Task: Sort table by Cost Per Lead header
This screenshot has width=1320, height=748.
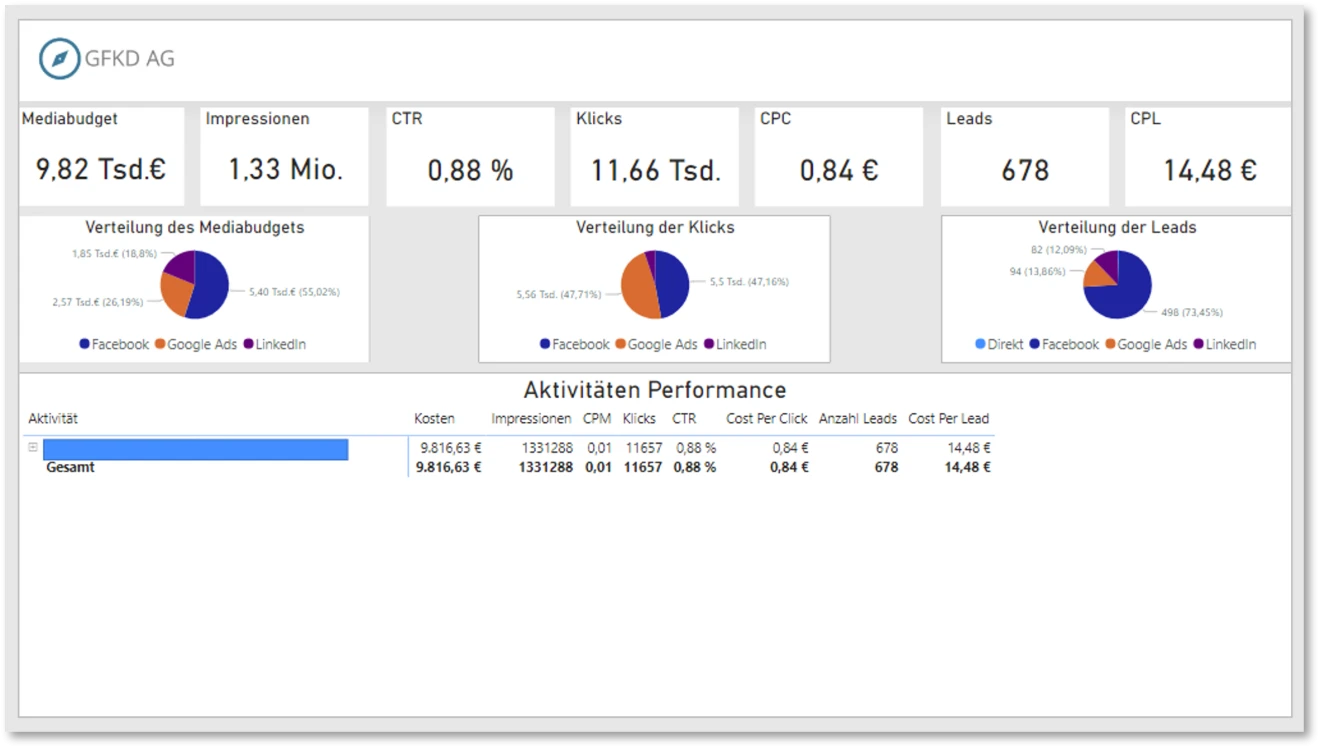Action: tap(948, 419)
